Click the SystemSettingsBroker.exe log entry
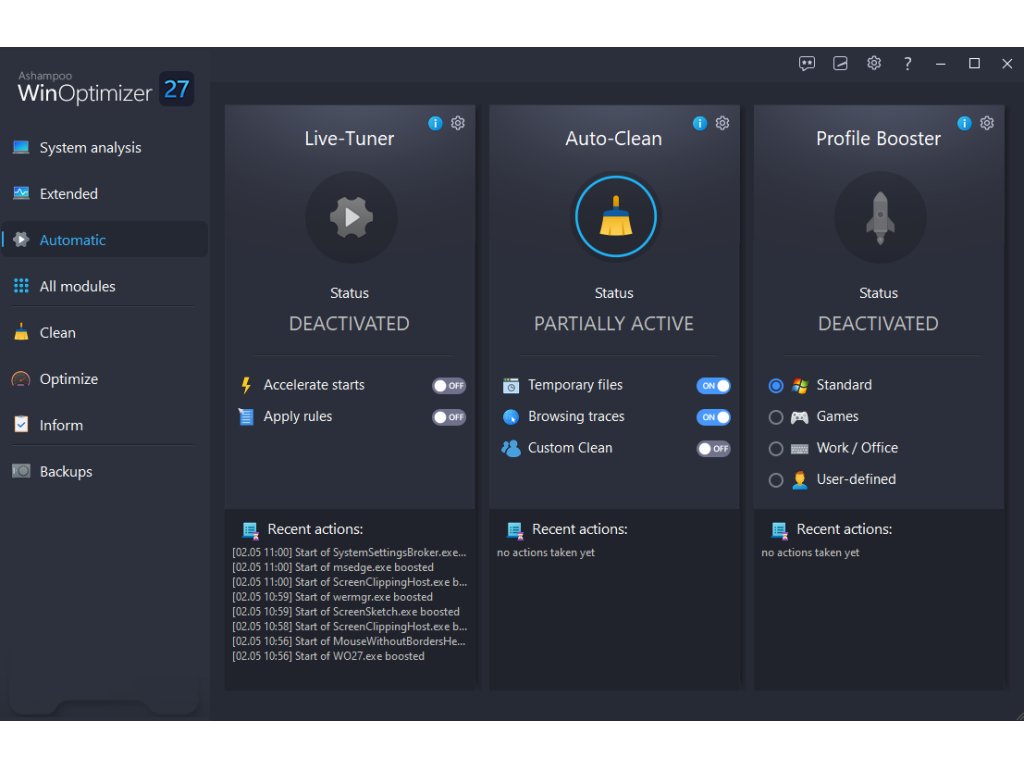The width and height of the screenshot is (1024, 768). [x=349, y=552]
